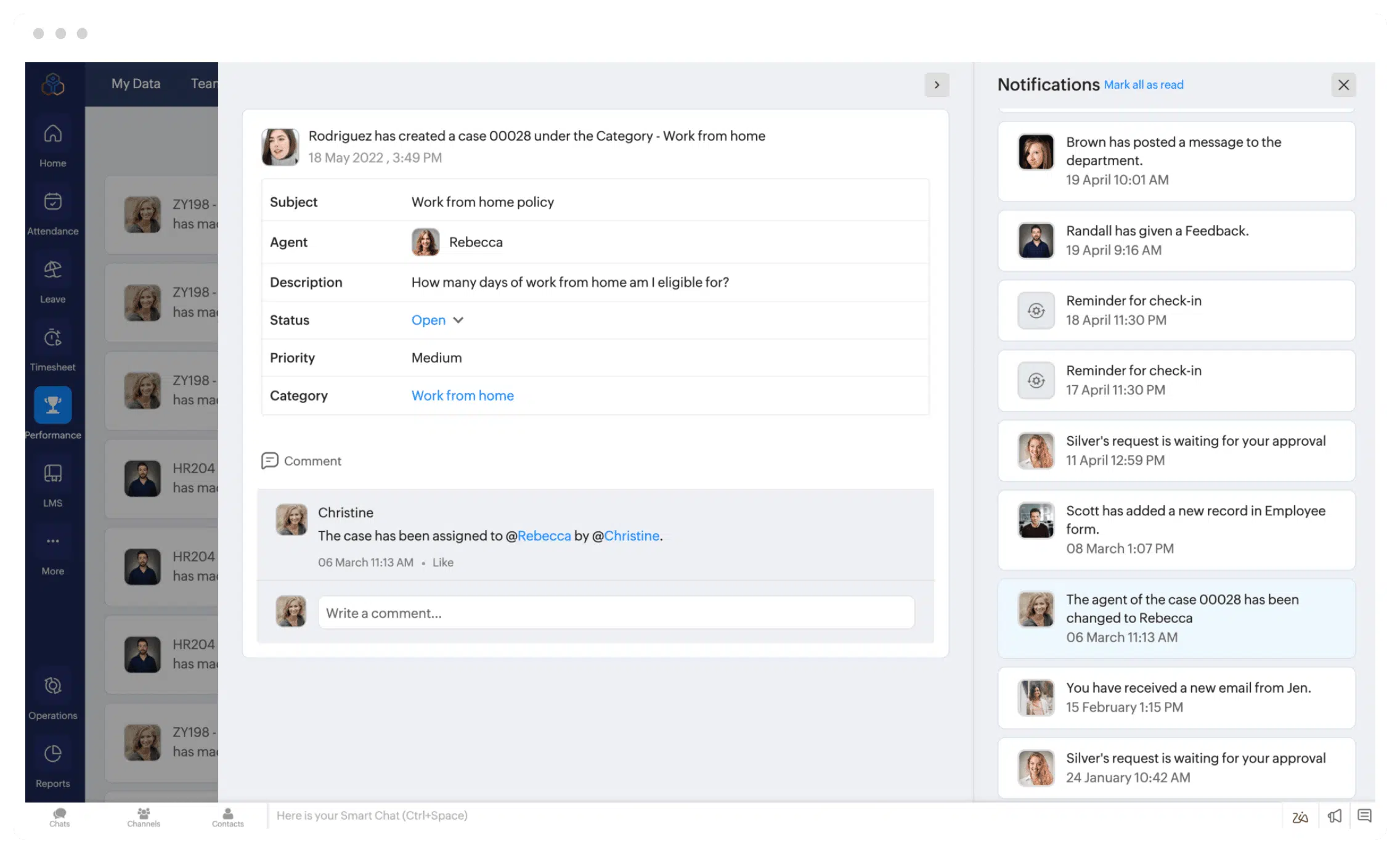This screenshot has height=853, width=1400.
Task: Open the Attendance module
Action: [52, 210]
